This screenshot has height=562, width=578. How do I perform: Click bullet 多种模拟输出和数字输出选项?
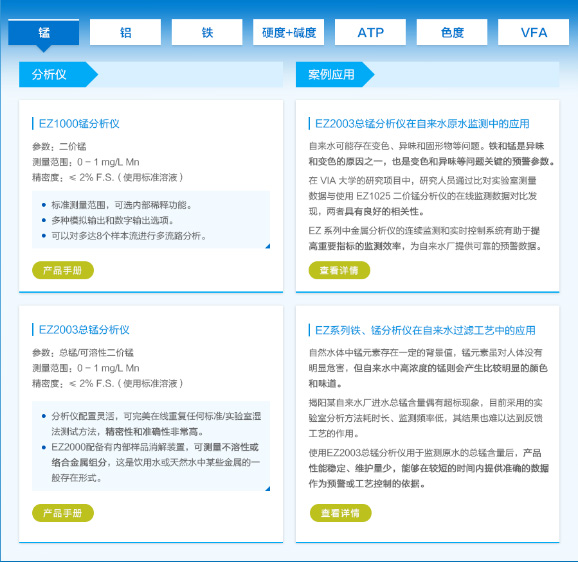[x=112, y=220]
